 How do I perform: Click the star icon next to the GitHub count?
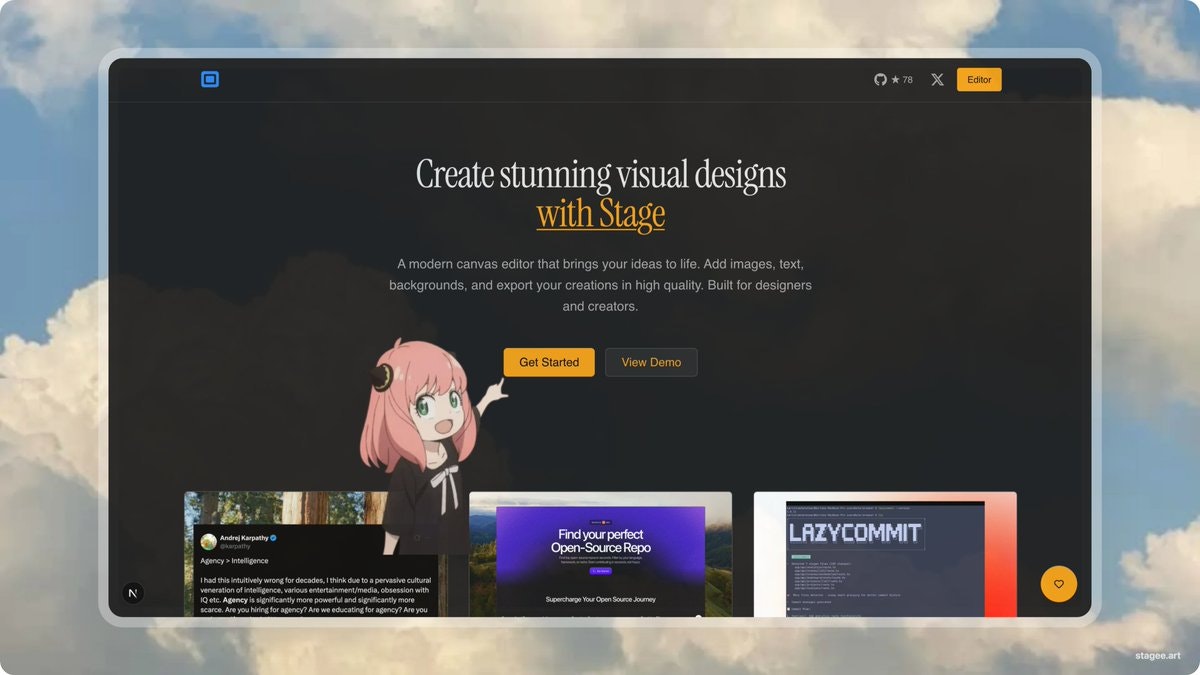pos(894,79)
